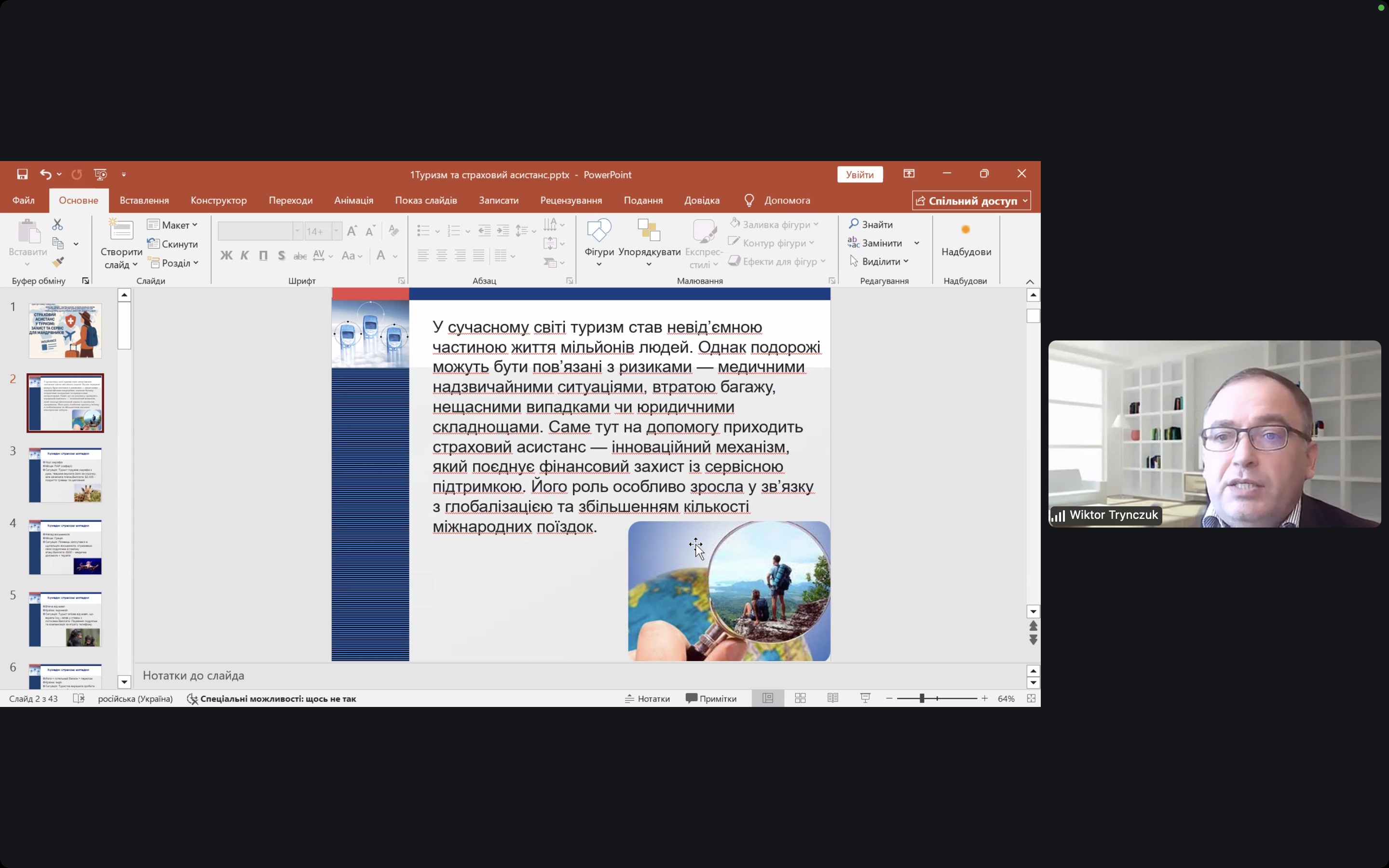Screen dimensions: 1389x868
Task: Open the Розділ section dropdown
Action: click(175, 263)
